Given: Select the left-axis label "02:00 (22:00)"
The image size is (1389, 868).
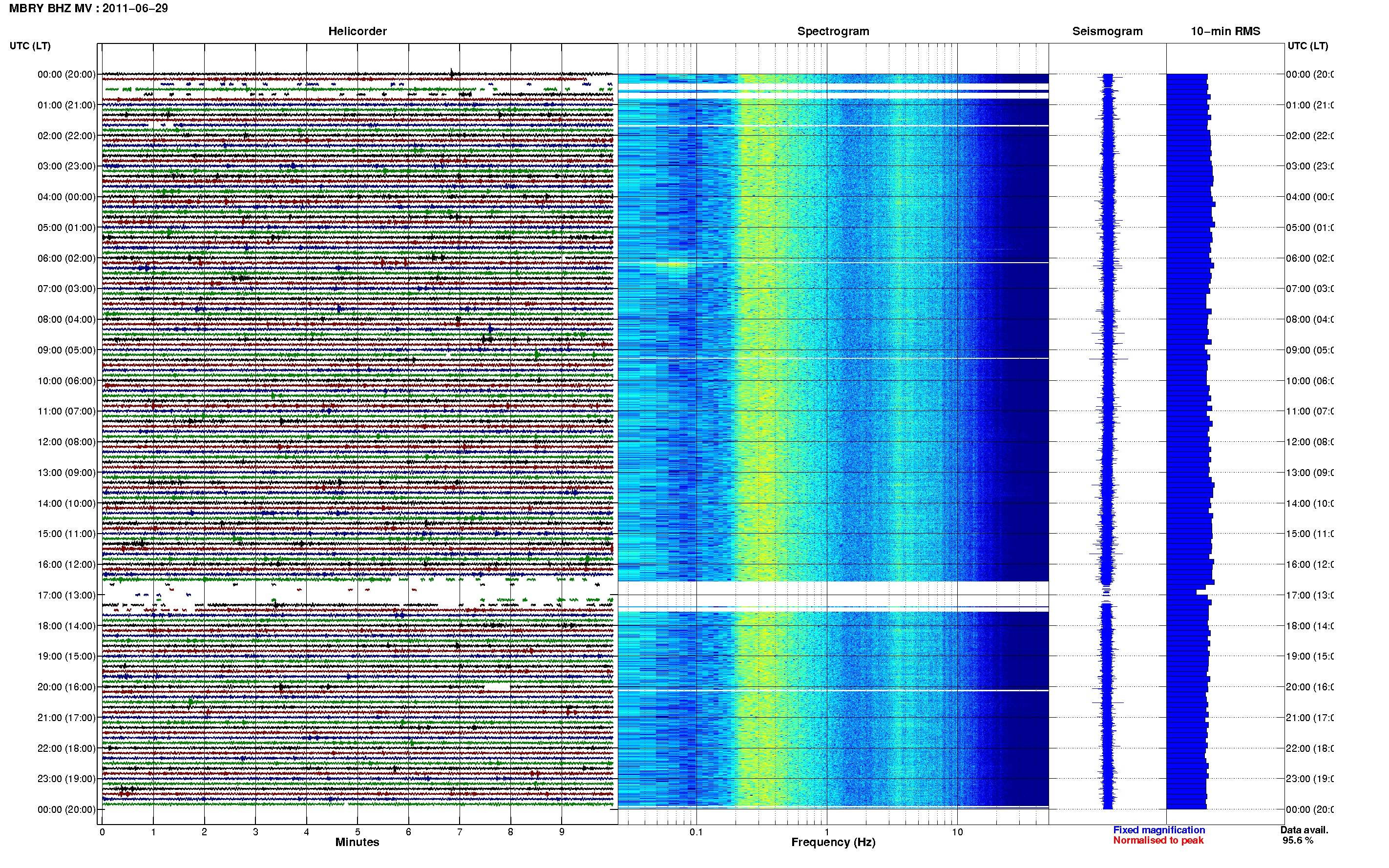Looking at the screenshot, I should tap(66, 136).
